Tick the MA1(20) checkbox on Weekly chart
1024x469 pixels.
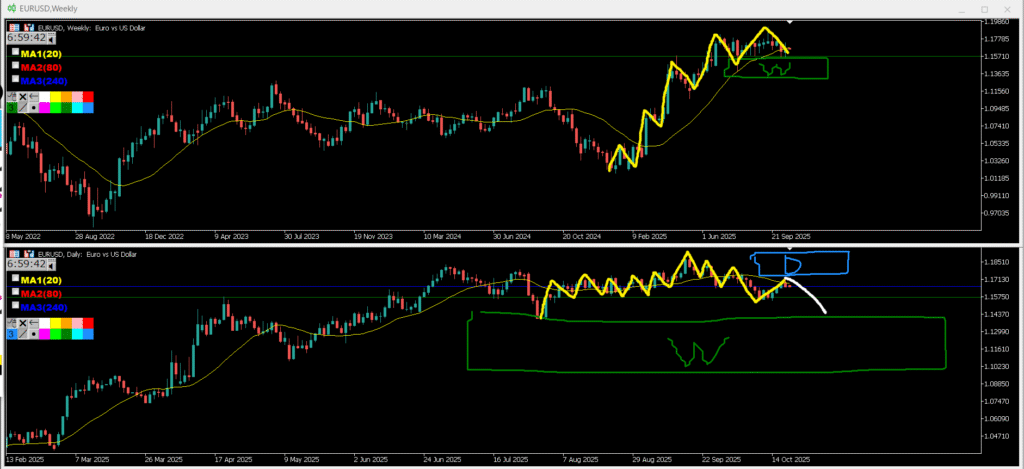(15, 52)
